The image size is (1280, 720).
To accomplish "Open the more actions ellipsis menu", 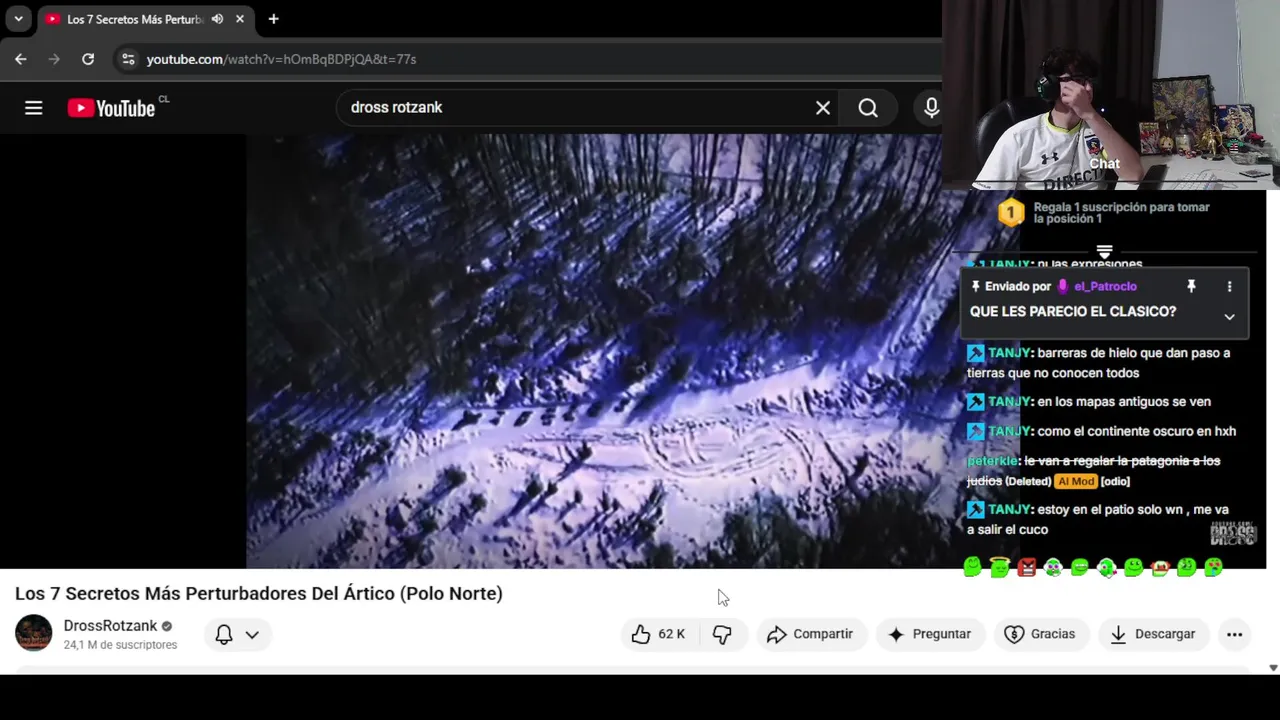I will 1234,634.
